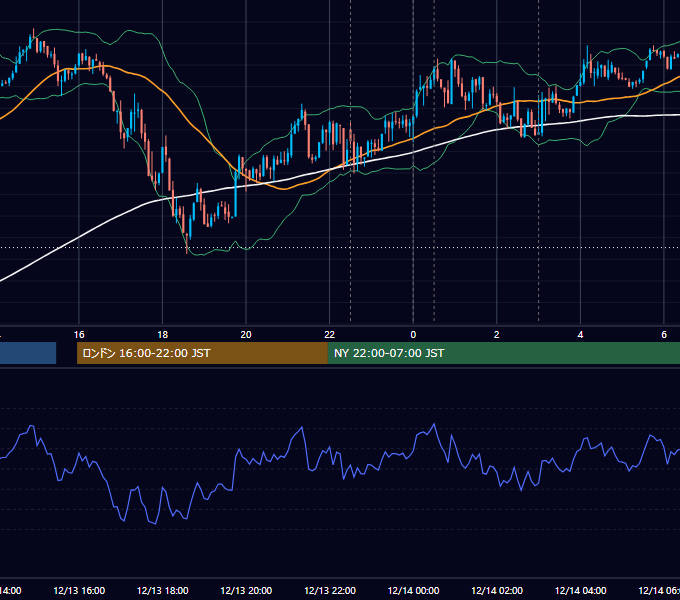Click the 12/13 20:00 date label
This screenshot has width=680, height=600.
tap(246, 590)
